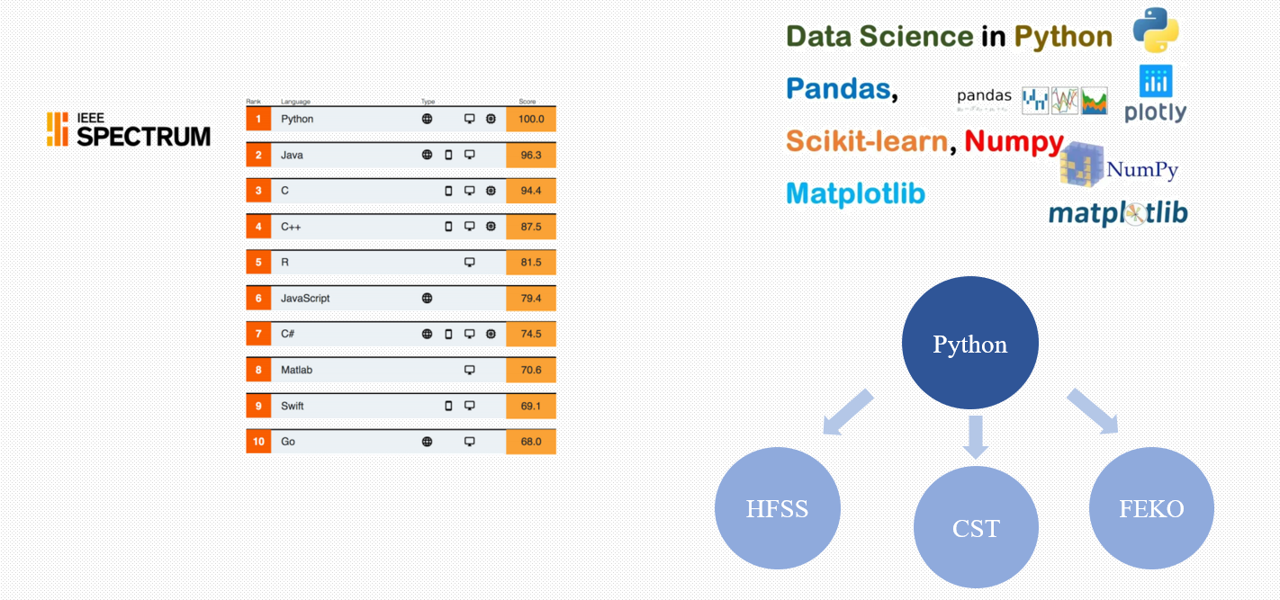Click the matplotlib logo image
The height and width of the screenshot is (600, 1280).
click(1118, 214)
